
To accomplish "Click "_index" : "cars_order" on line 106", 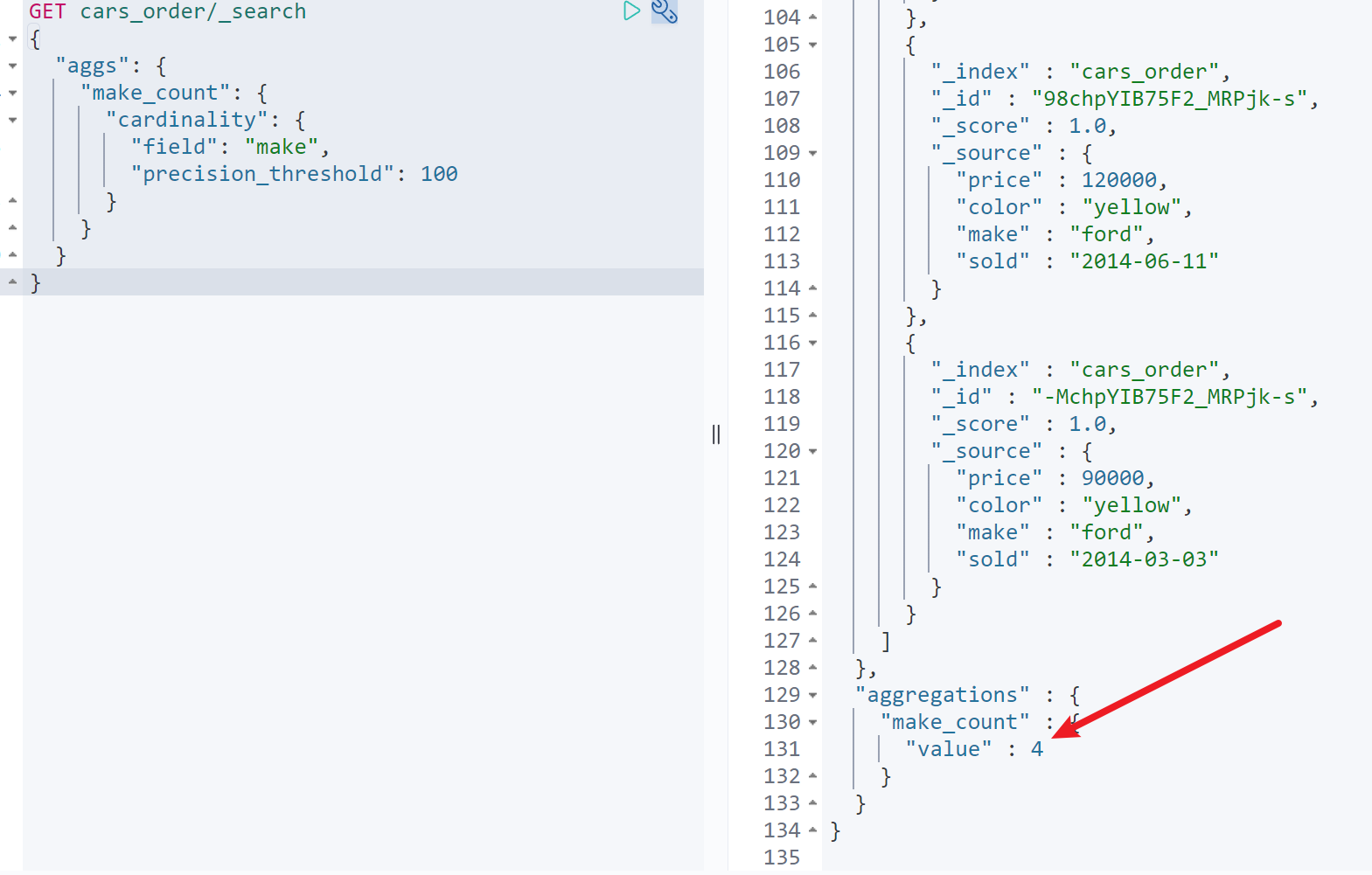I will click(x=1081, y=72).
